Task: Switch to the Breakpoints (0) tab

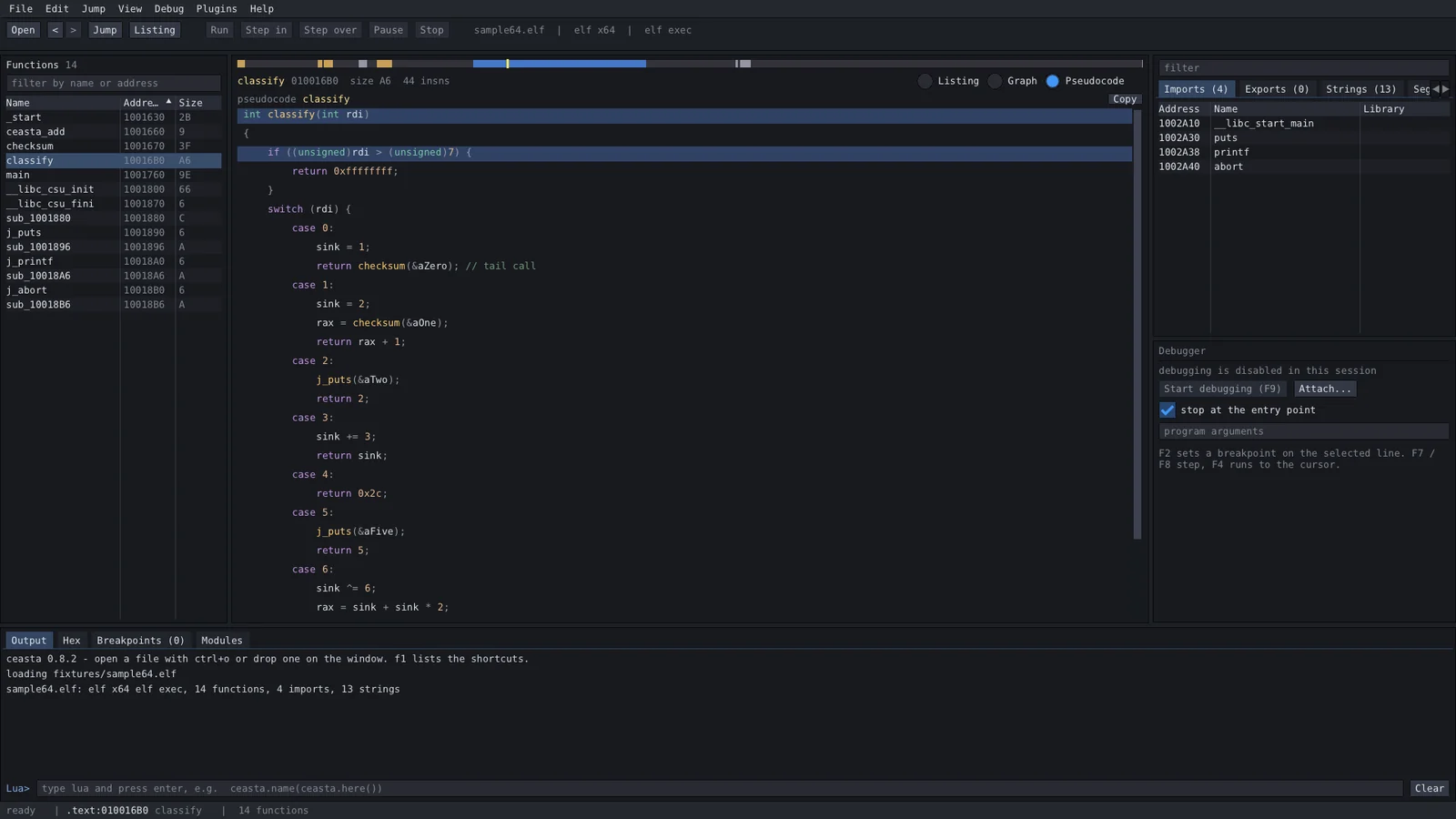Action: (x=140, y=641)
